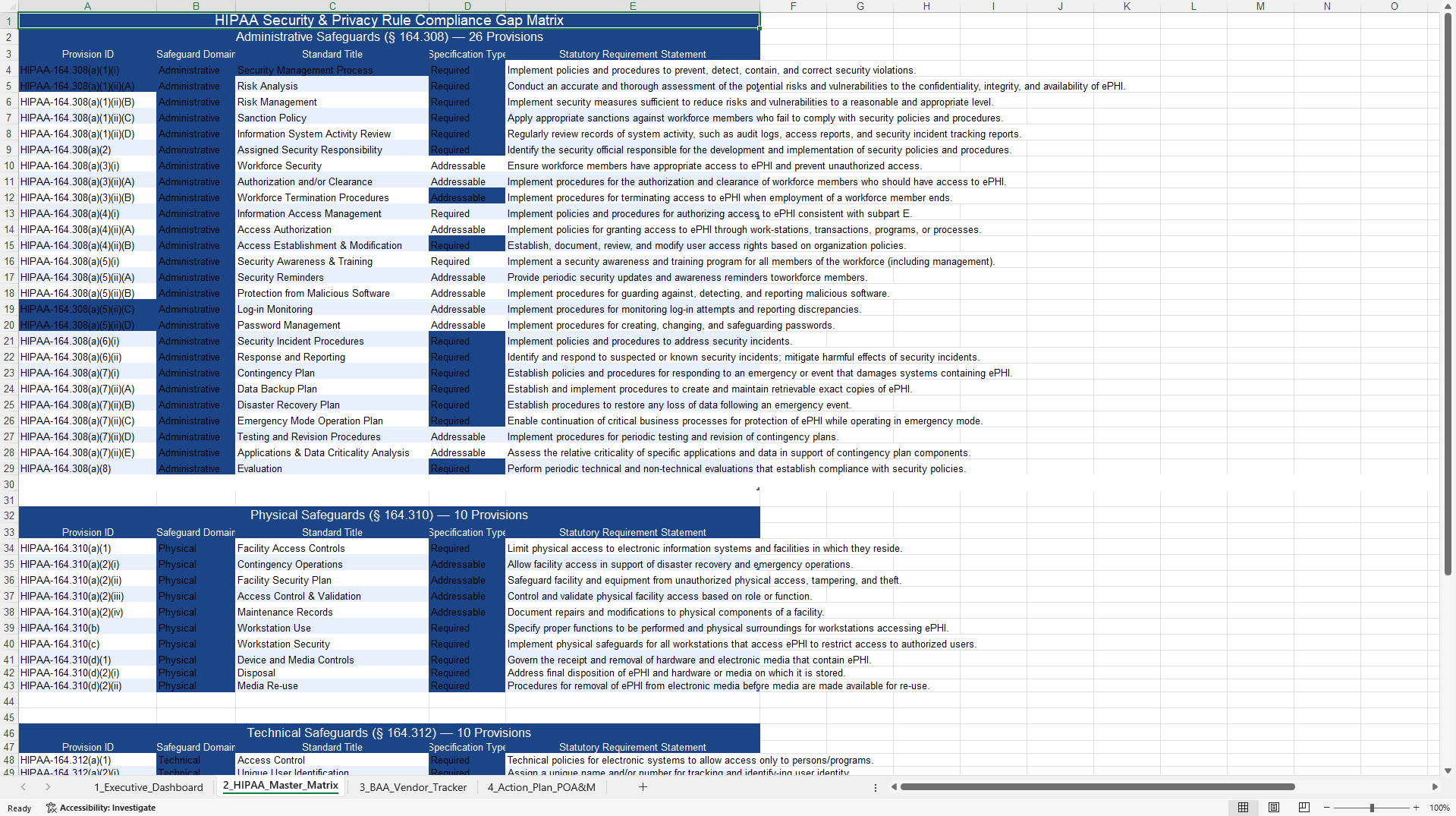Add a new sheet with plus icon
Viewport: 1456px width, 816px height.
(643, 787)
